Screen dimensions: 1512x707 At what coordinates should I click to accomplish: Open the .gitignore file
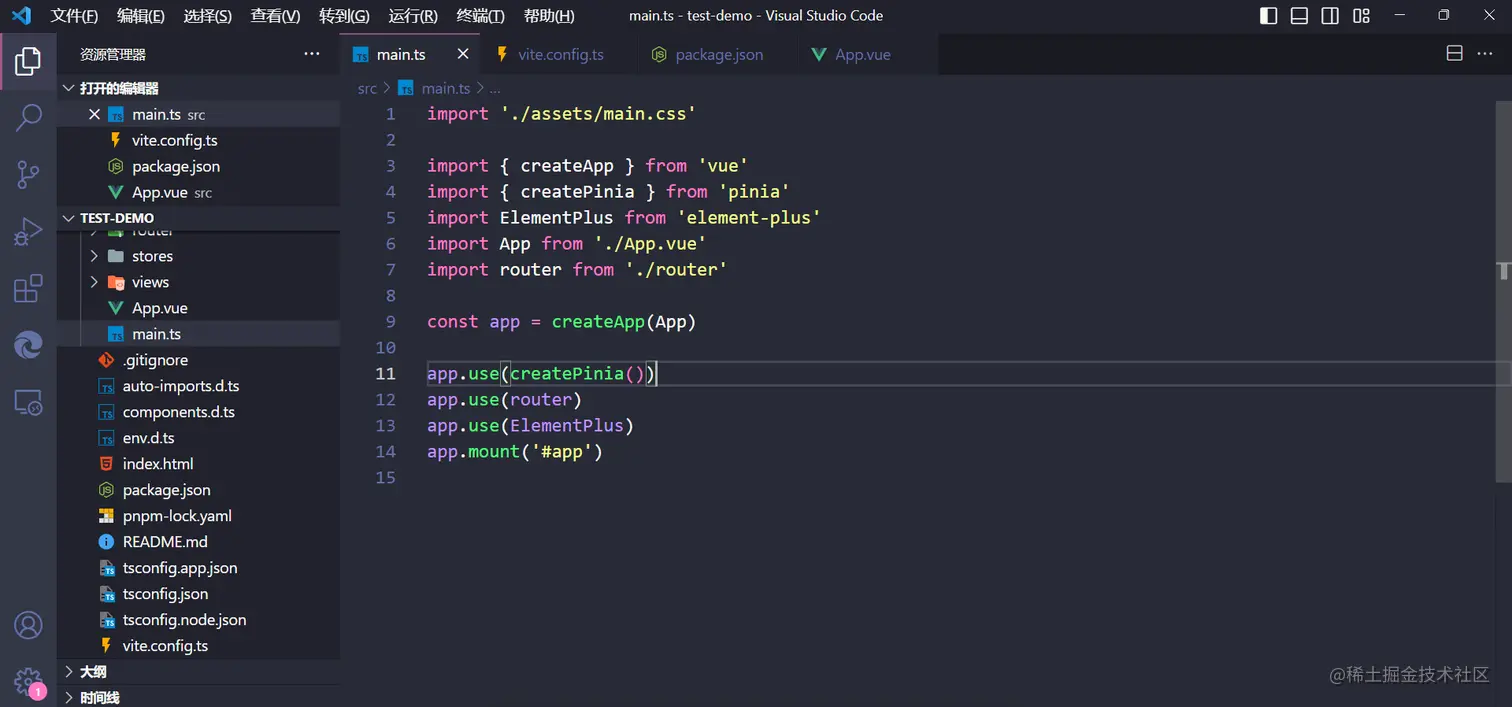pyautogui.click(x=198, y=360)
